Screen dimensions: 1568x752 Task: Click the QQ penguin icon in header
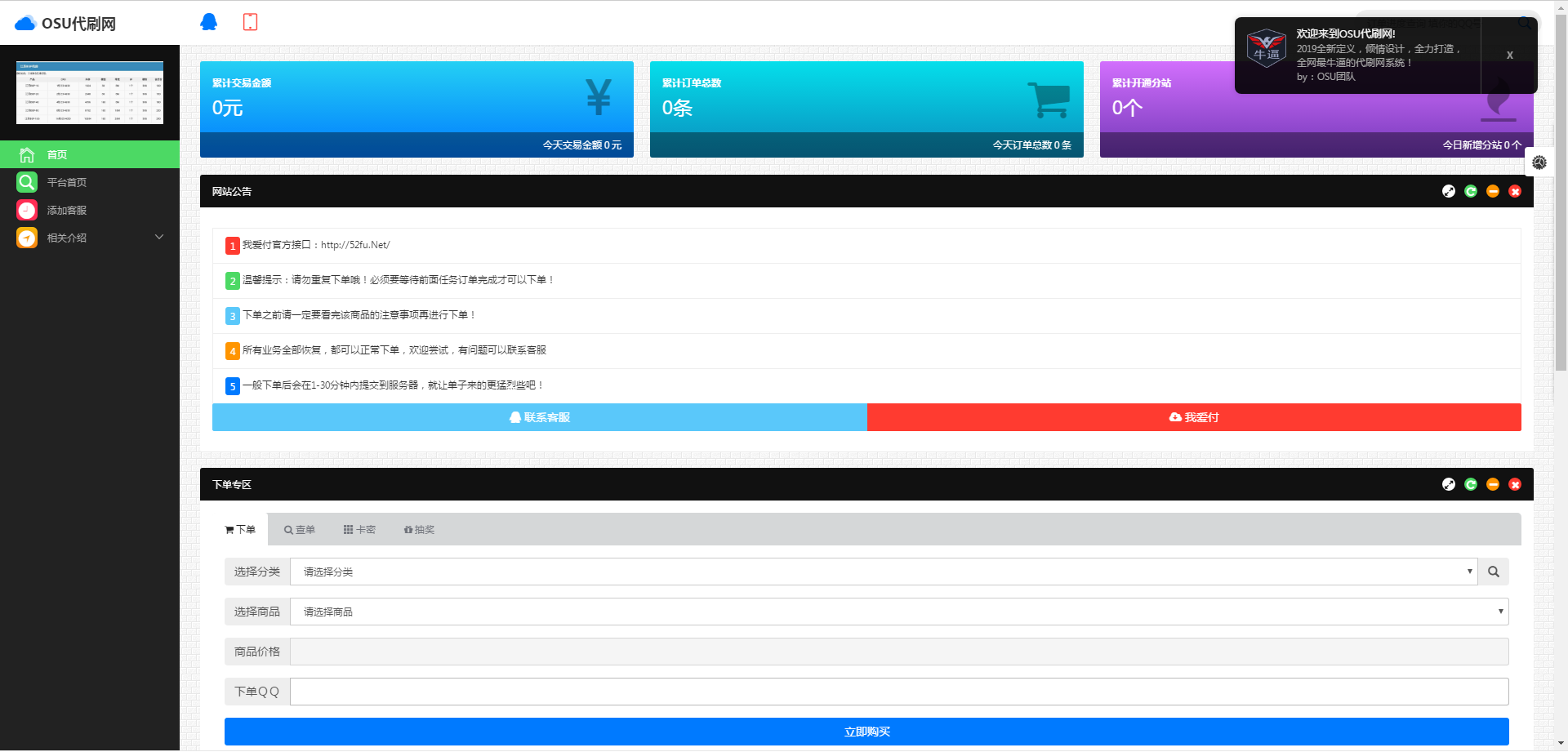point(209,22)
